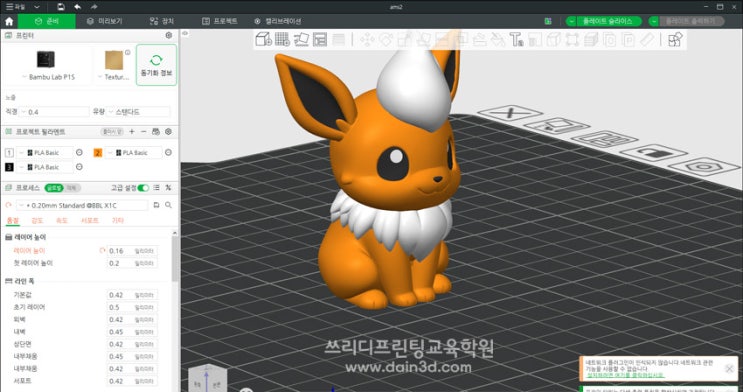Select the 속도 process settings tab

[x=62, y=220]
